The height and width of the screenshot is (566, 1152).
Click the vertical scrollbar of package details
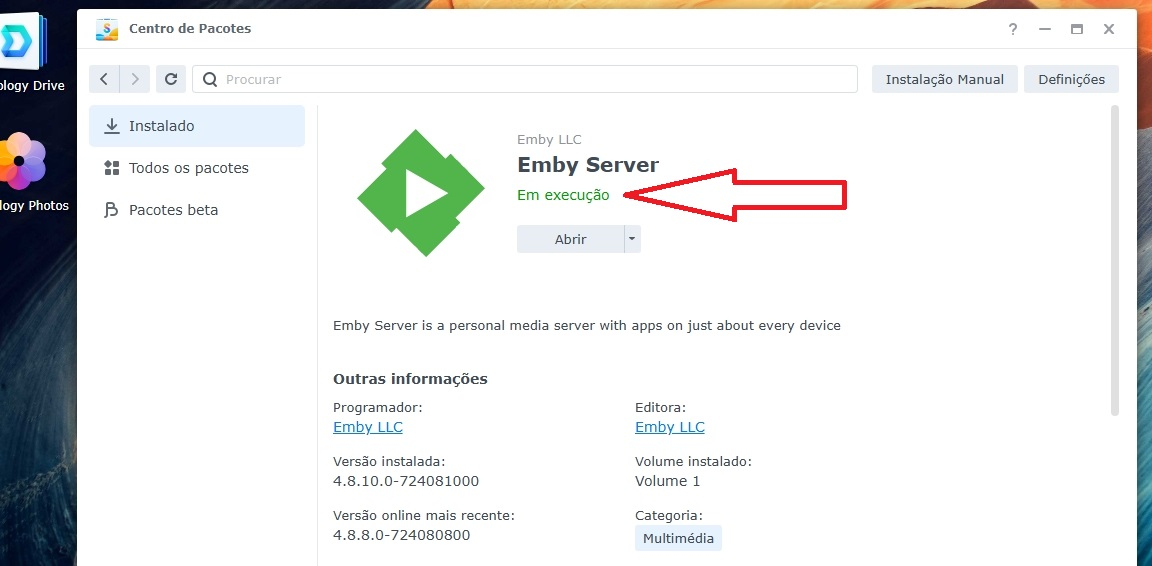[x=1115, y=261]
